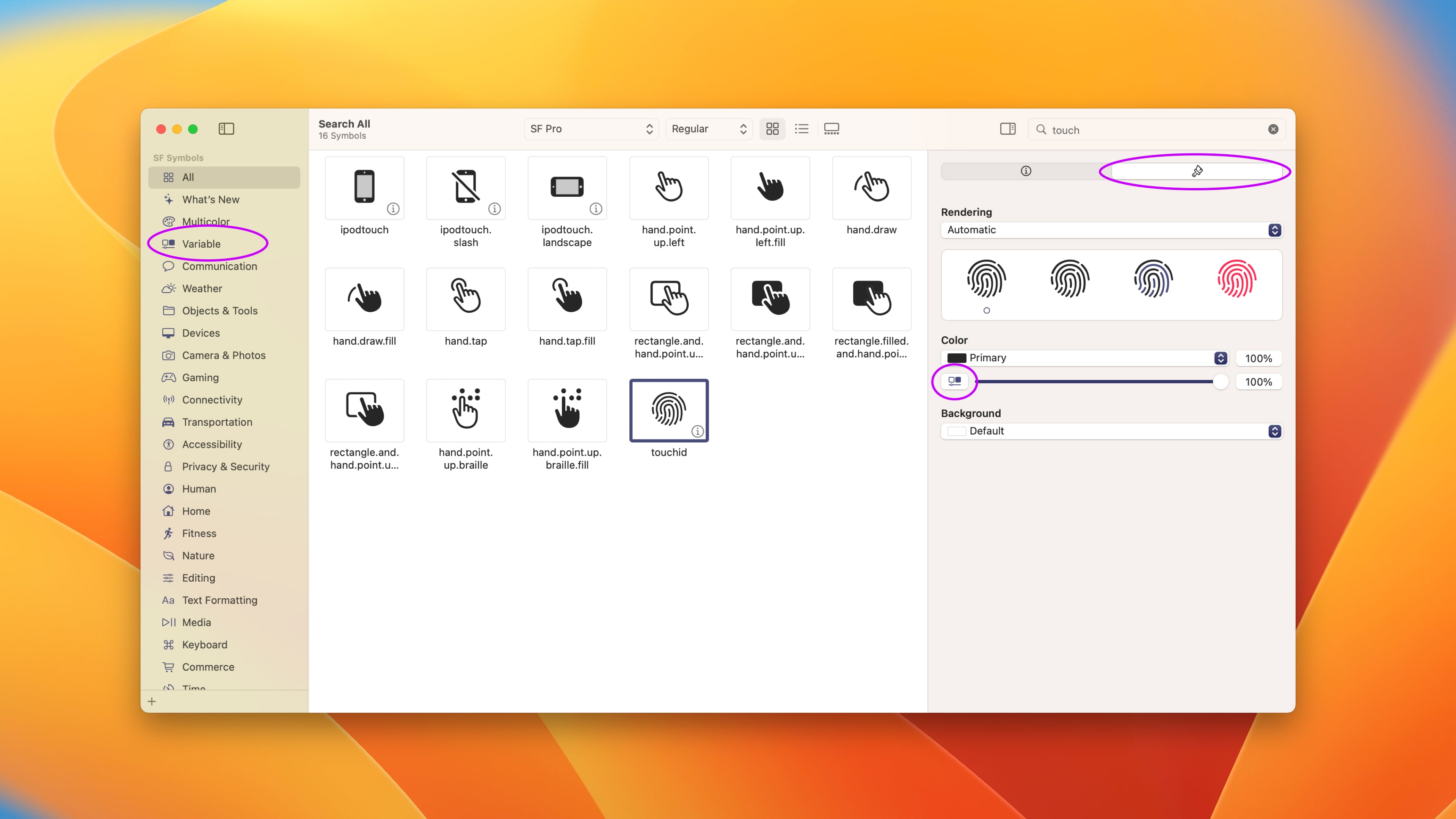Switch to list view icon
1456x819 pixels.
pyautogui.click(x=802, y=129)
